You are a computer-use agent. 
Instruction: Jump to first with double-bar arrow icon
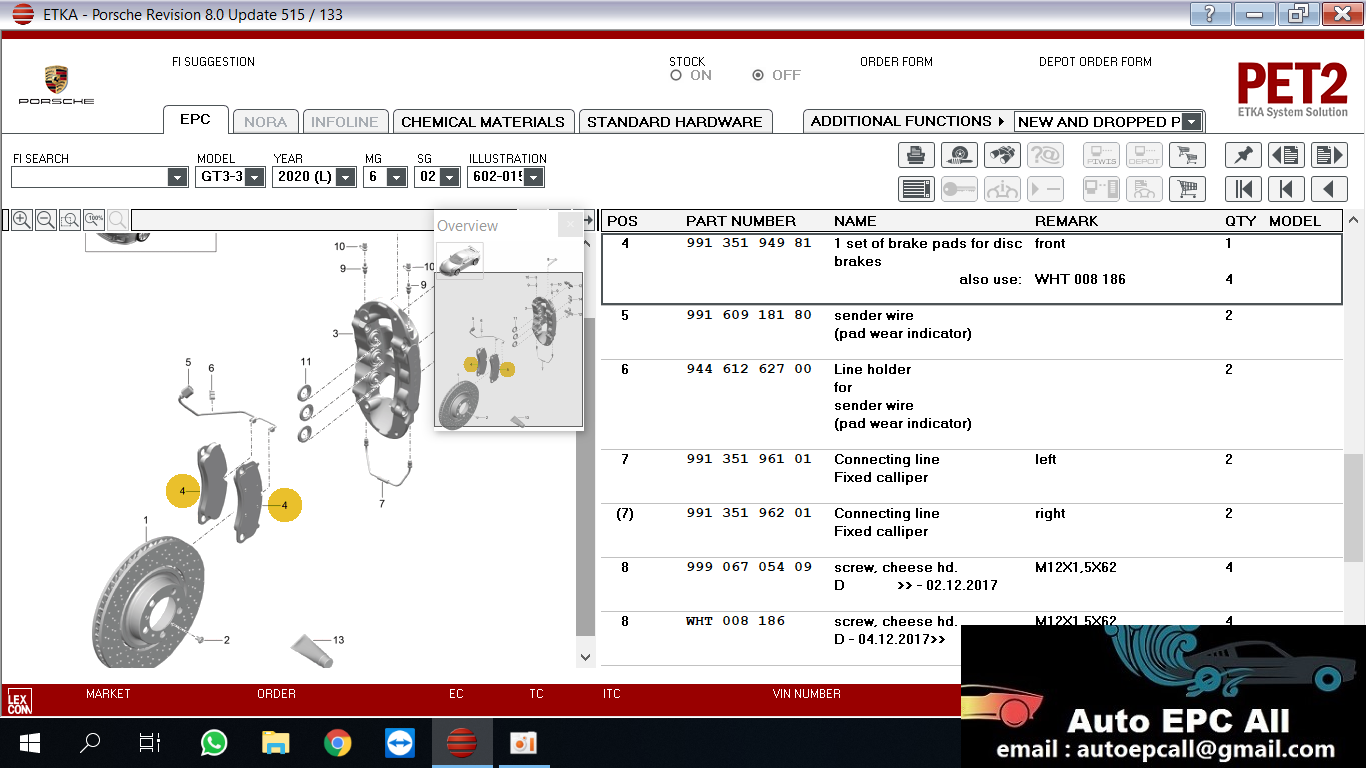(x=1243, y=189)
